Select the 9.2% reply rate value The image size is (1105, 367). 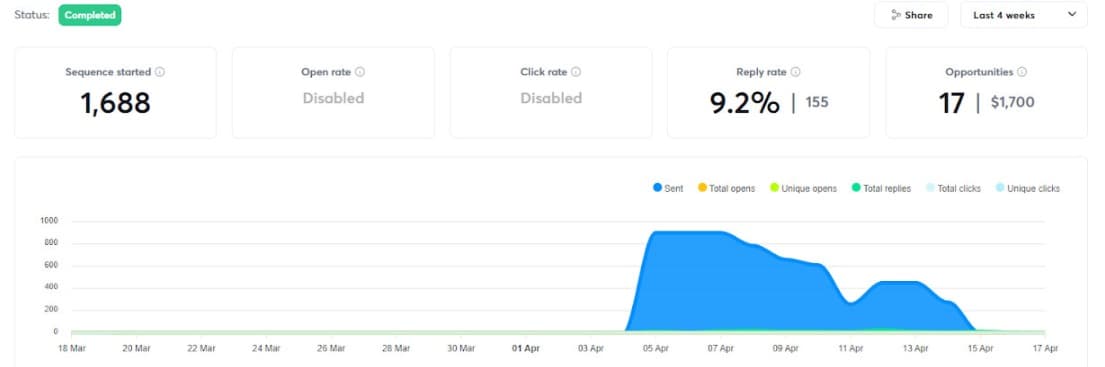coord(744,103)
